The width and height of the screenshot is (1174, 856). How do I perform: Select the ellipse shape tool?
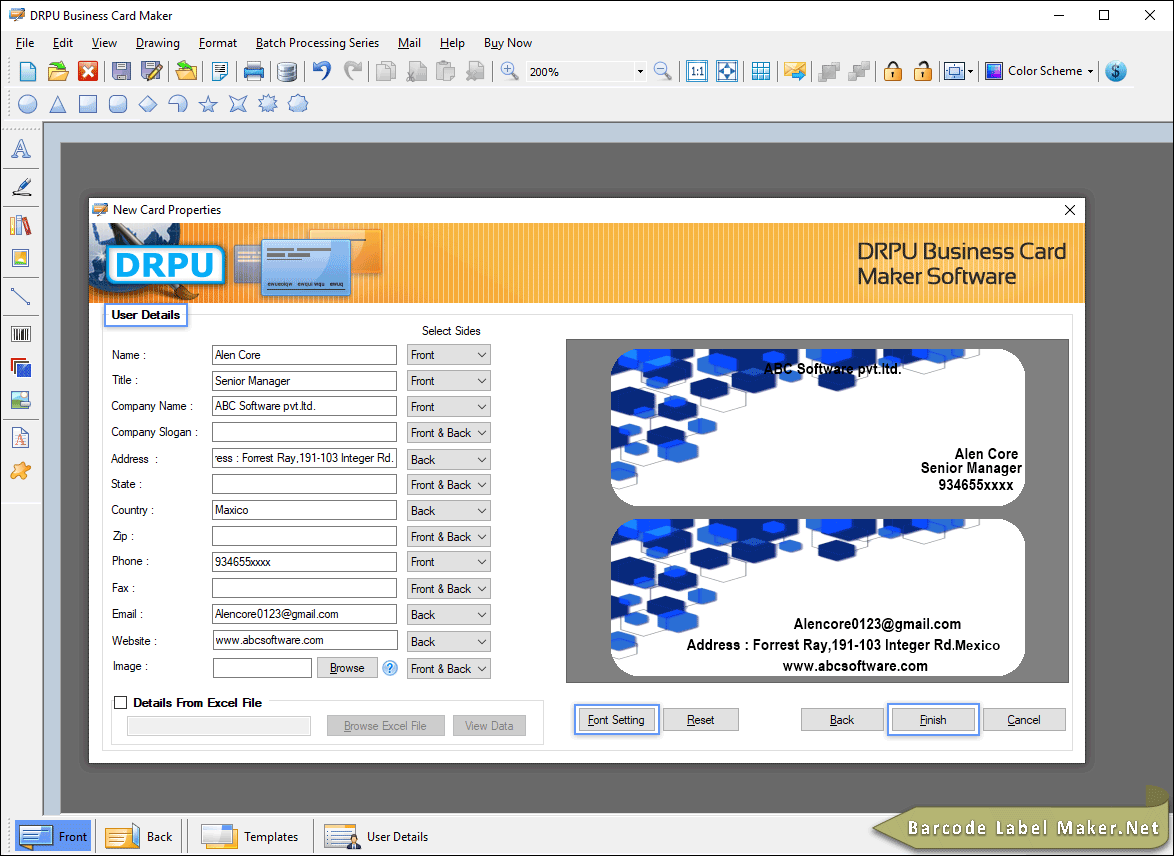[x=28, y=104]
